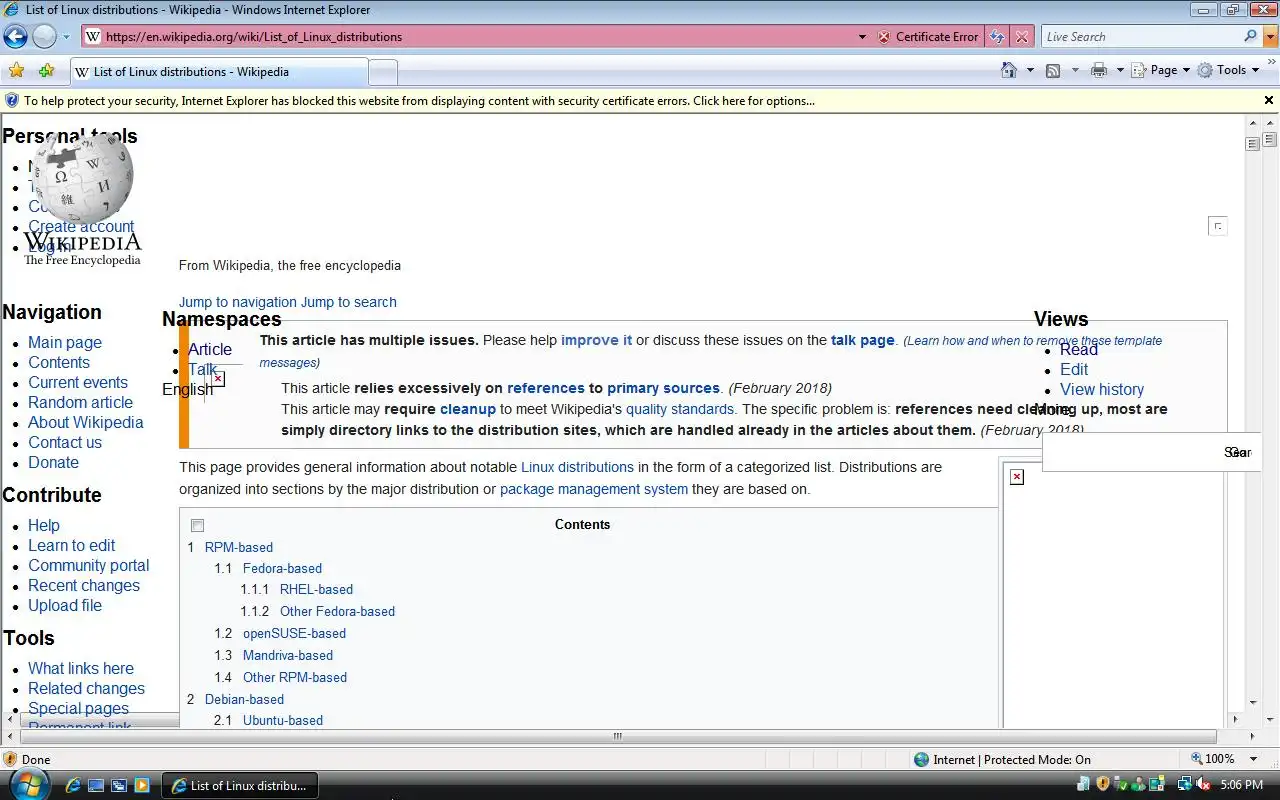This screenshot has height=800, width=1280.
Task: Select the Article namespace tab
Action: pyautogui.click(x=210, y=349)
